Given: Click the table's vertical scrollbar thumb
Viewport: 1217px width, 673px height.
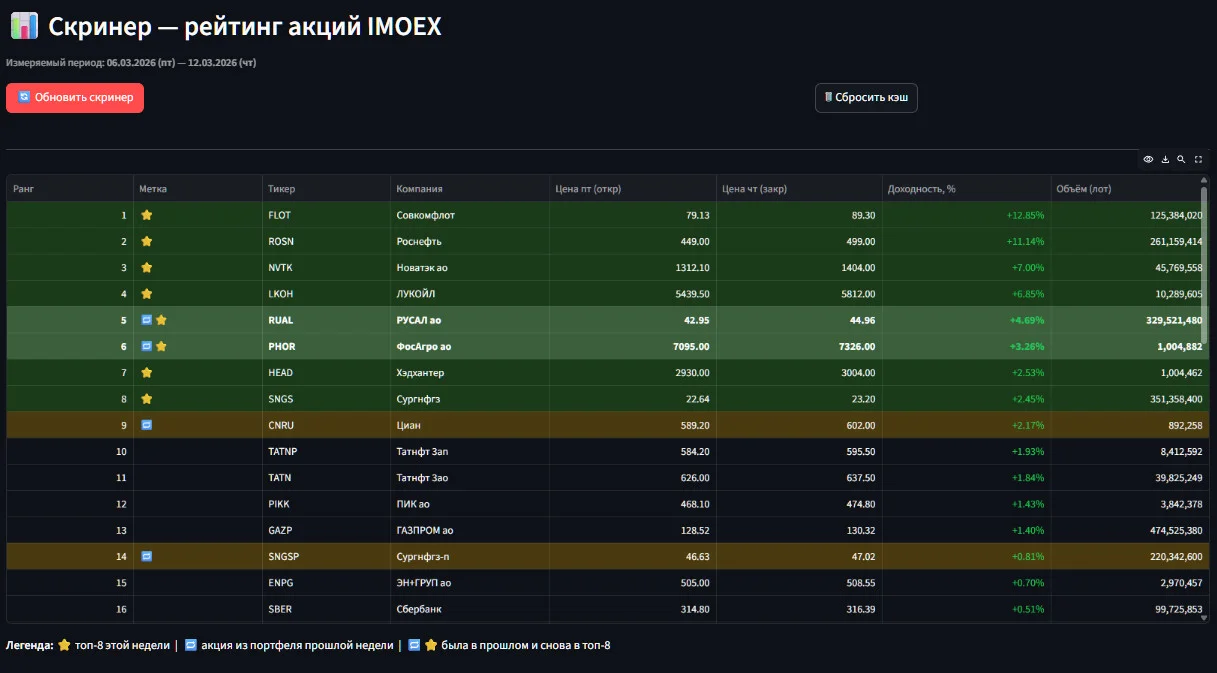Looking at the screenshot, I should [1204, 265].
